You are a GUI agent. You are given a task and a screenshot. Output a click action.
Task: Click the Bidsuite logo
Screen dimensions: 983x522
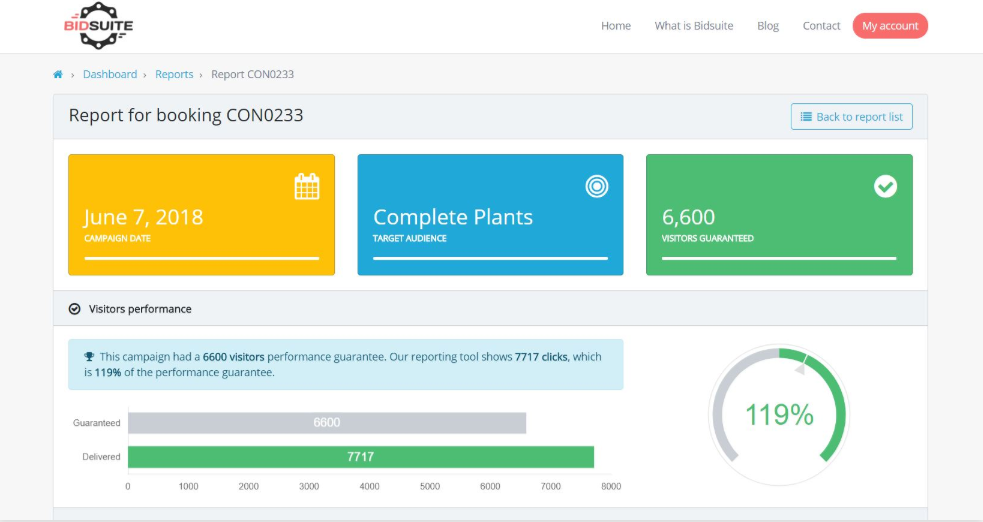(x=98, y=26)
